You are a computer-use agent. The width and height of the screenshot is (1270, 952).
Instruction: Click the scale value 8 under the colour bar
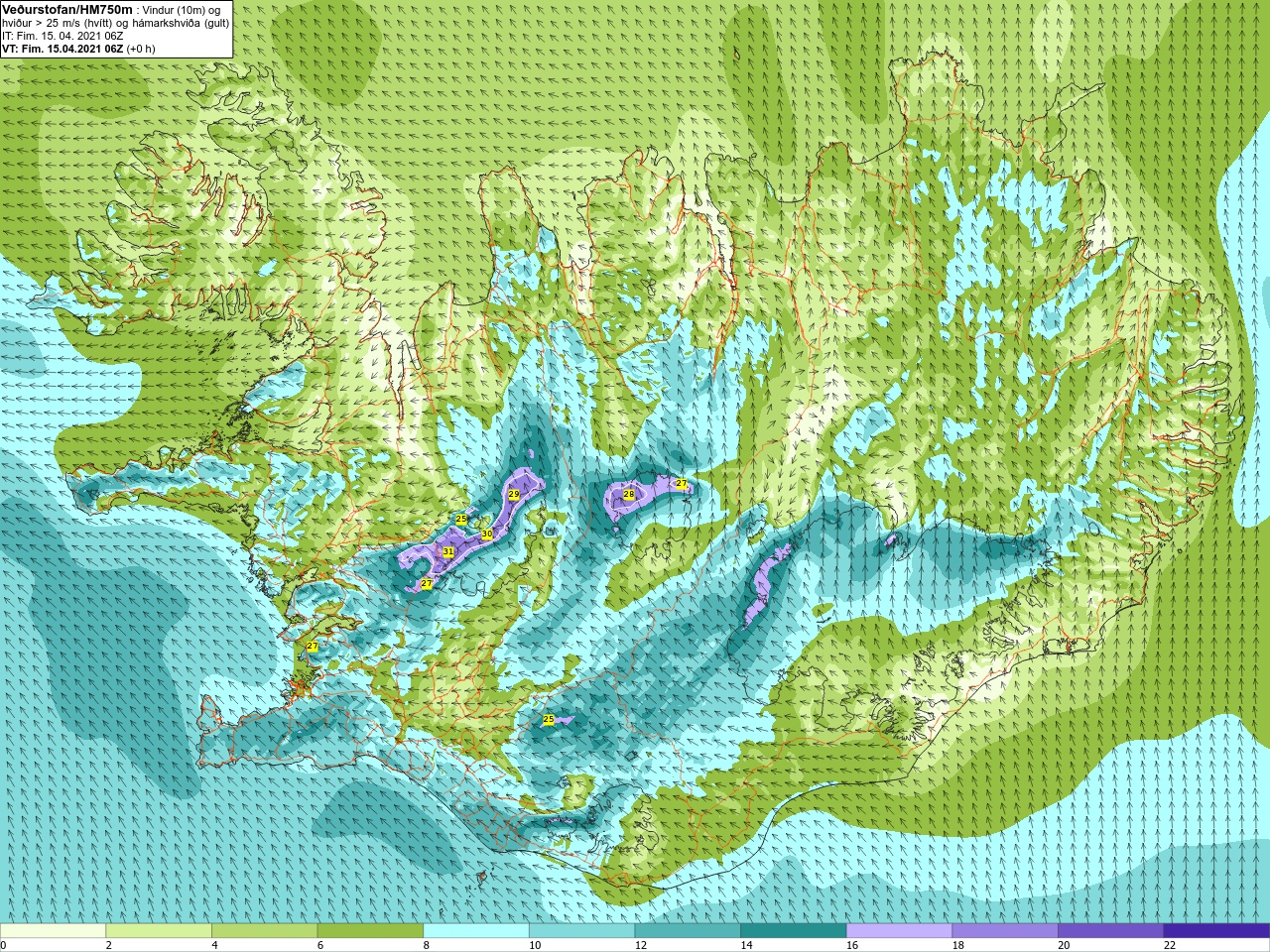pos(427,945)
